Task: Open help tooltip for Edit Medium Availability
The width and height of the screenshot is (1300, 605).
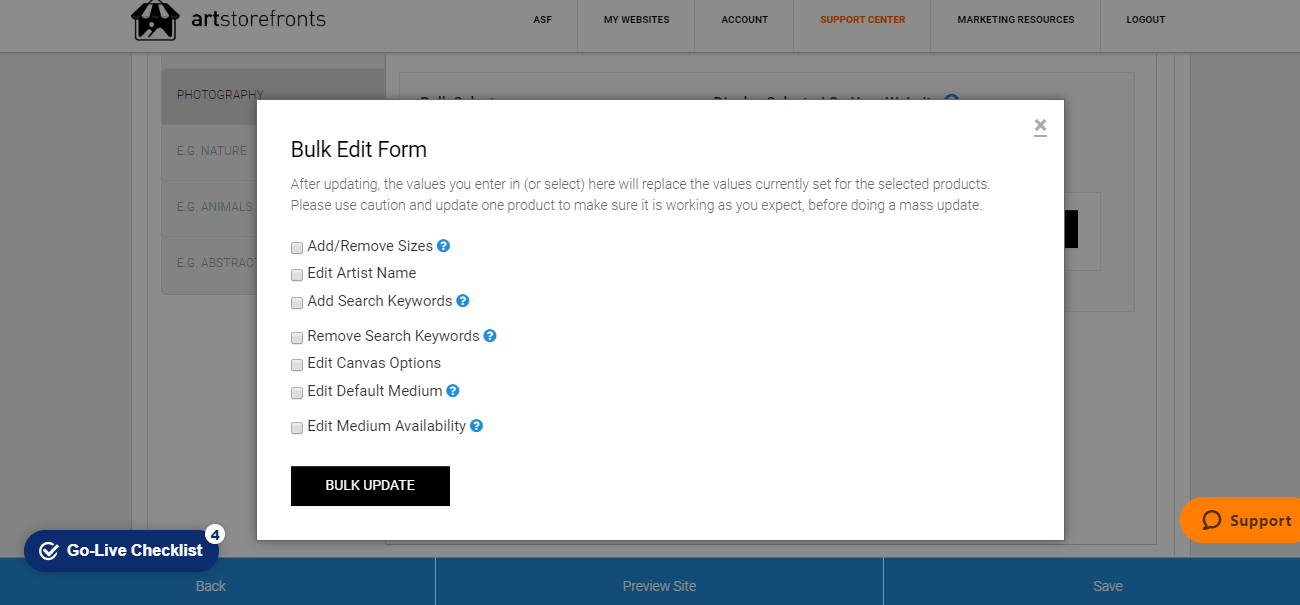Action: (476, 425)
